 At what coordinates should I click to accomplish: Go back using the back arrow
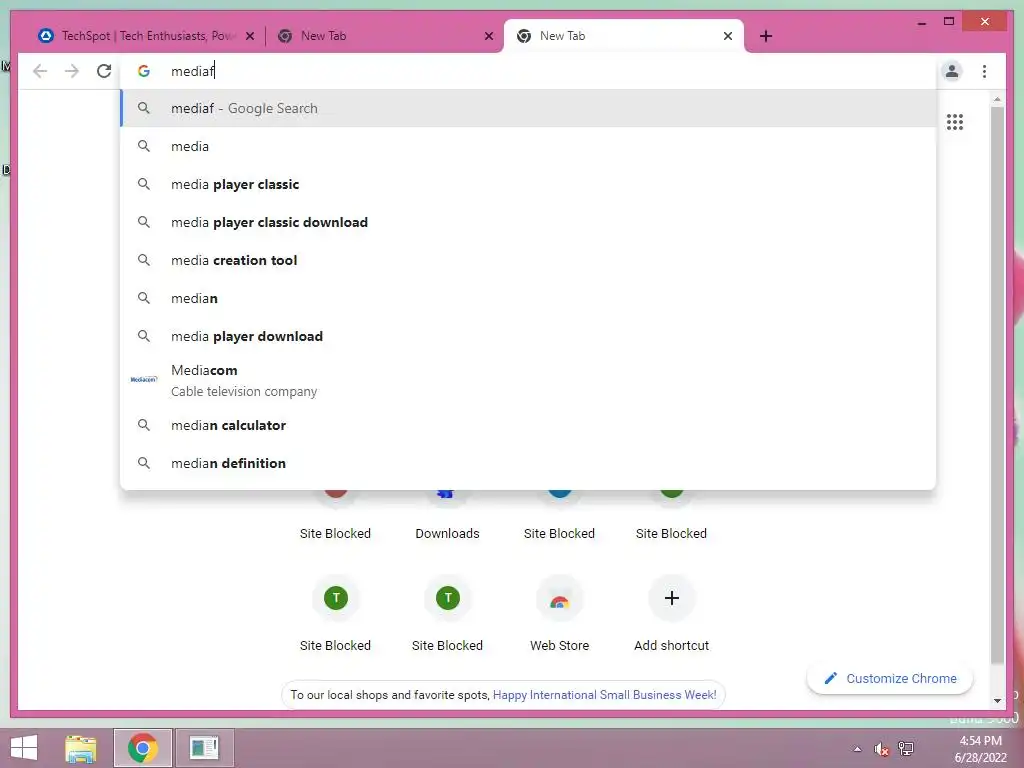click(40, 71)
